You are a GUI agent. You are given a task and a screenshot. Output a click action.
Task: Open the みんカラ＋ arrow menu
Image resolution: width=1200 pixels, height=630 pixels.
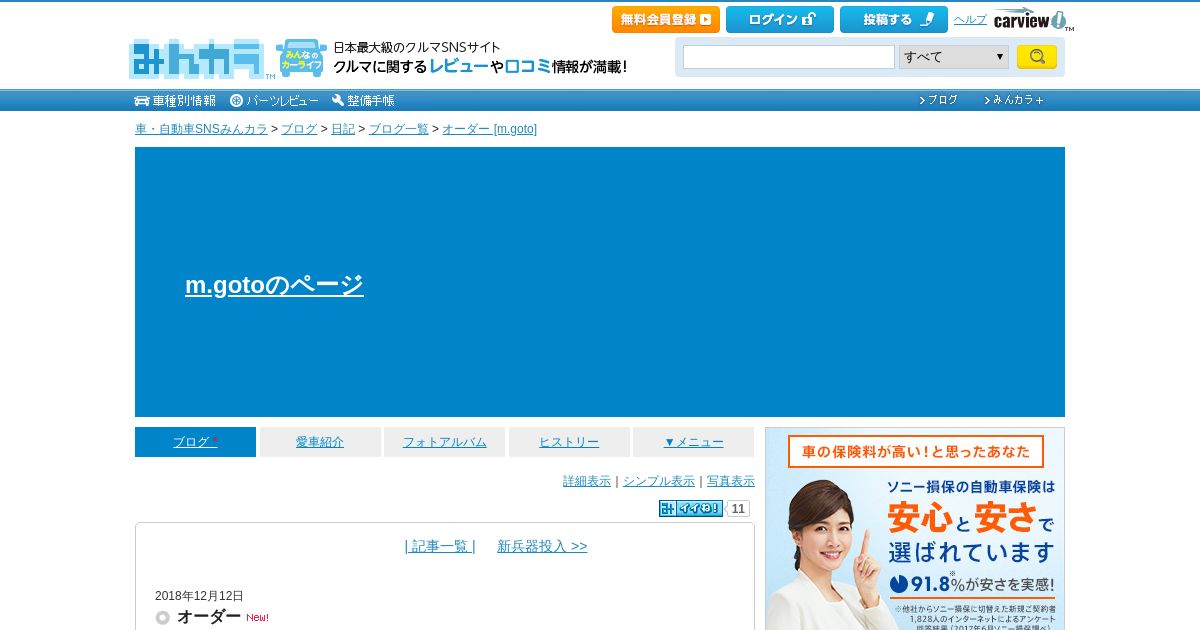(1014, 100)
